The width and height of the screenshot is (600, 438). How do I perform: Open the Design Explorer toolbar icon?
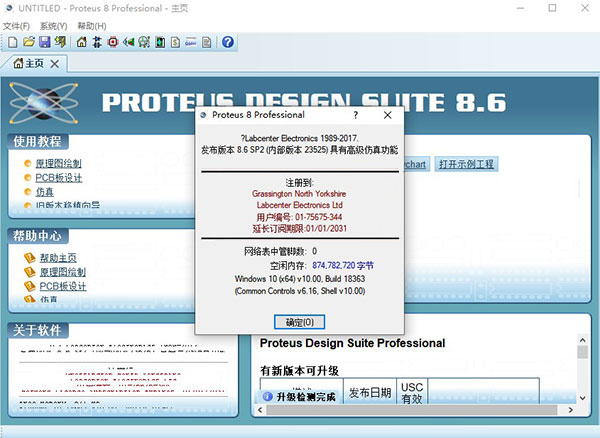[x=160, y=42]
